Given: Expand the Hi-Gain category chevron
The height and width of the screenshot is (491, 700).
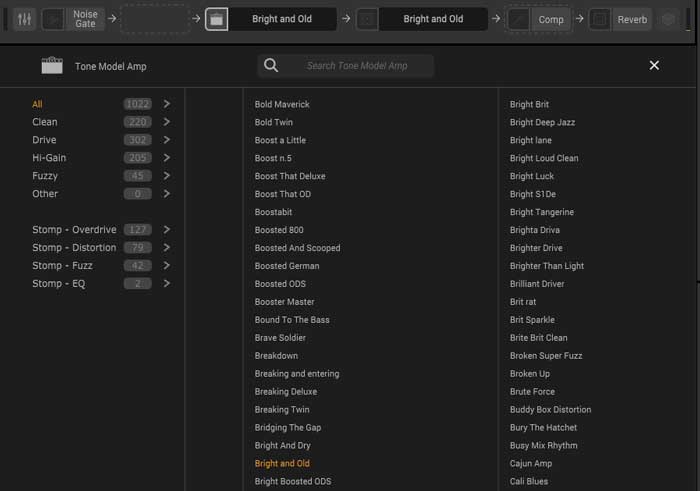Looking at the screenshot, I should click(x=167, y=158).
